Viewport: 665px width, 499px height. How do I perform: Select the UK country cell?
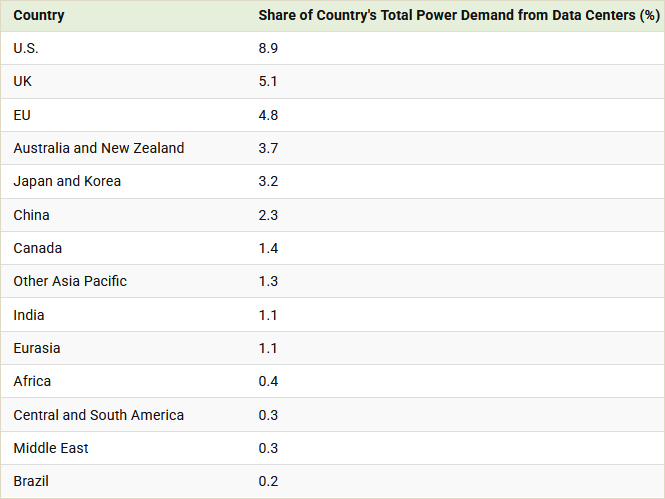(22, 81)
